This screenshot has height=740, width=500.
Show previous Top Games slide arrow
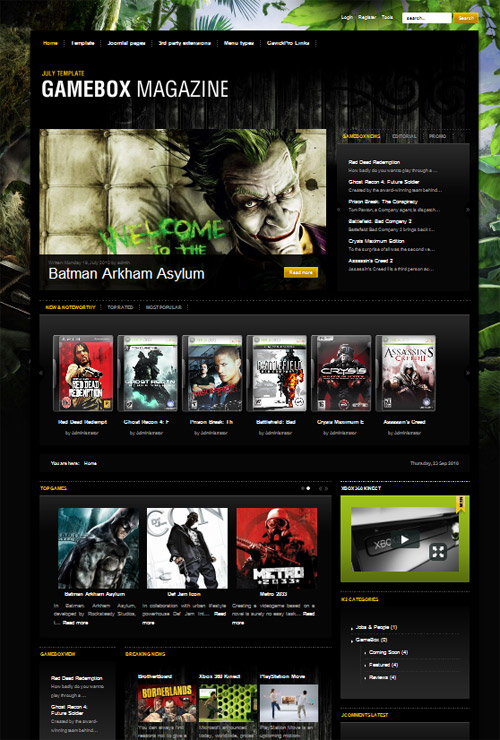[320, 488]
